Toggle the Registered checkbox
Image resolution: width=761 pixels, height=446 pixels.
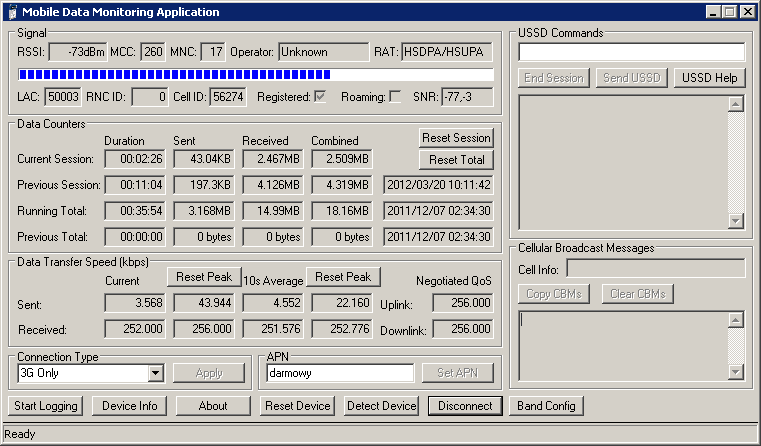(x=320, y=96)
